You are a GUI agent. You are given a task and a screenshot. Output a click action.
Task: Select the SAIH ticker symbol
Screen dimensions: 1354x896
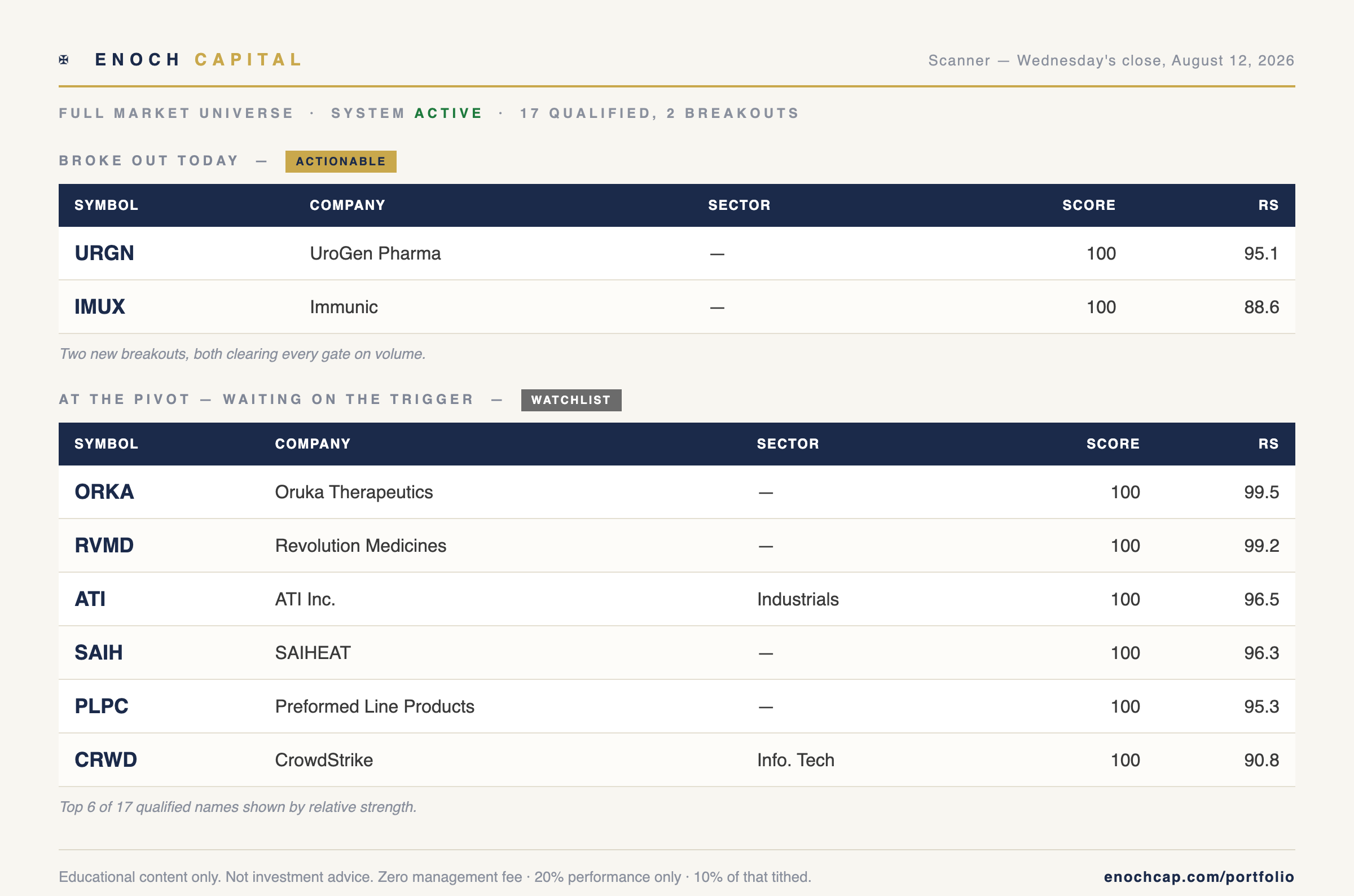click(x=99, y=653)
